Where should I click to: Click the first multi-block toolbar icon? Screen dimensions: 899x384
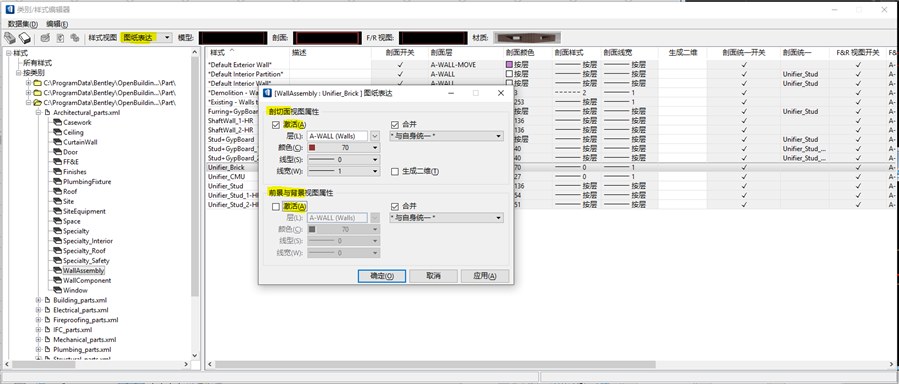click(10, 38)
